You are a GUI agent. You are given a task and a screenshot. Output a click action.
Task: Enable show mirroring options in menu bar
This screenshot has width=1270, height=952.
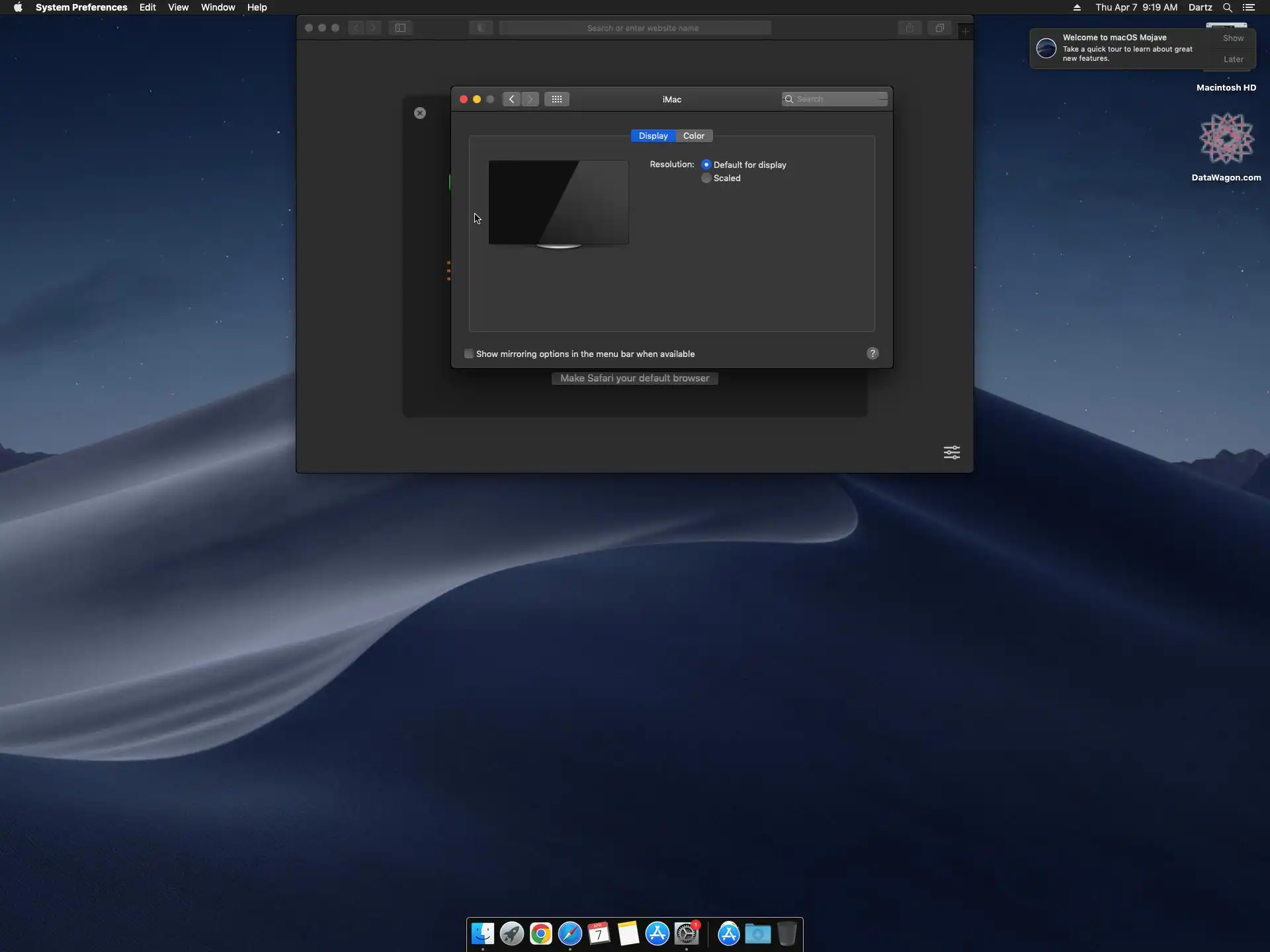point(469,354)
